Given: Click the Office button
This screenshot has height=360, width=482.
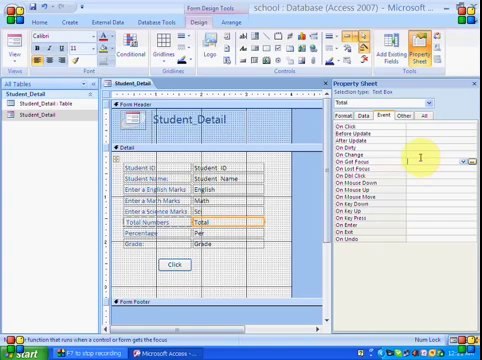Looking at the screenshot, I should pos(15,14).
